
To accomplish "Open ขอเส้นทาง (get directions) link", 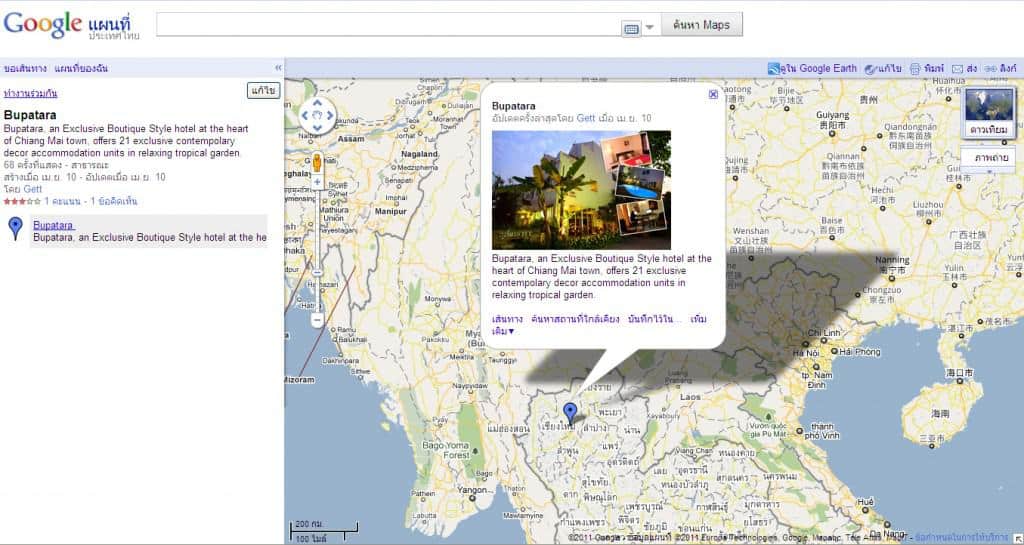I will (25, 68).
